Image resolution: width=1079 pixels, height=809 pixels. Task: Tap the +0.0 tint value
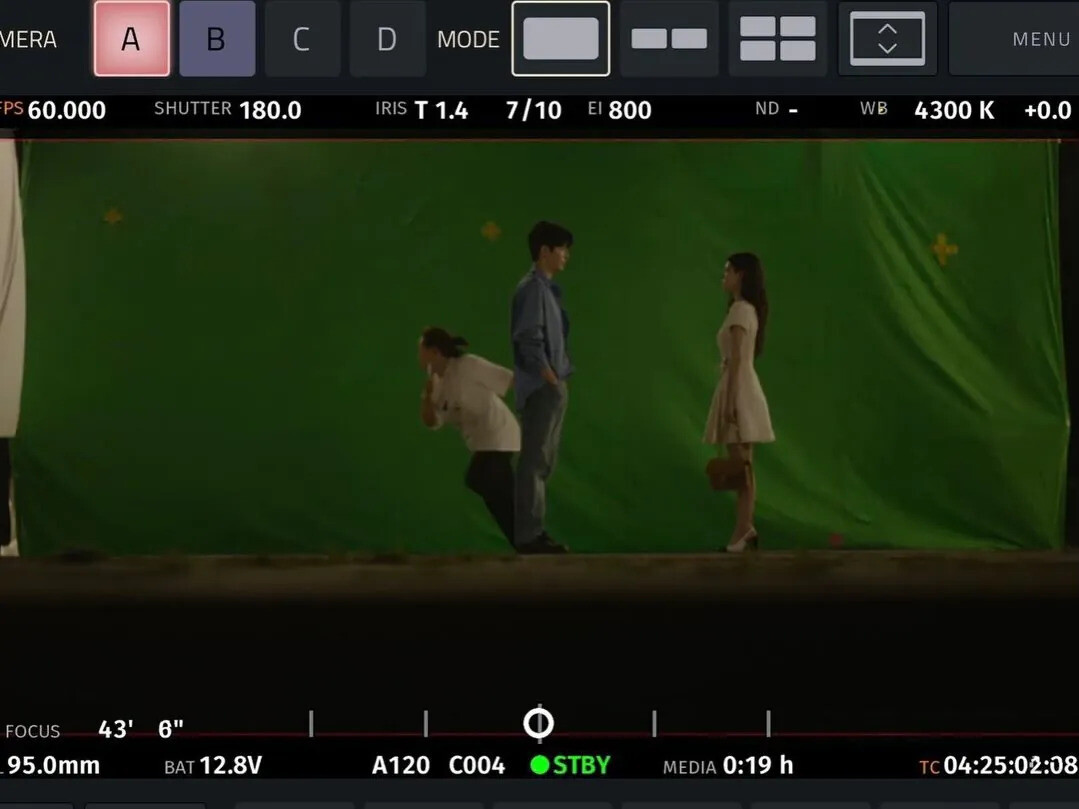click(x=1047, y=110)
